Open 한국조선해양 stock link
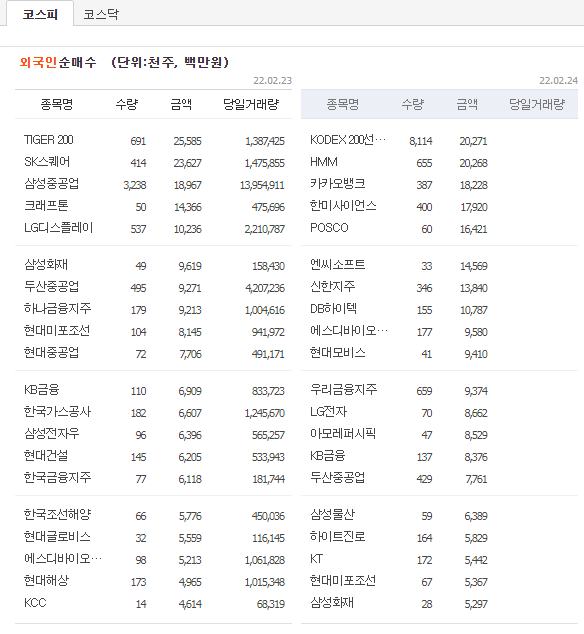 [57, 514]
